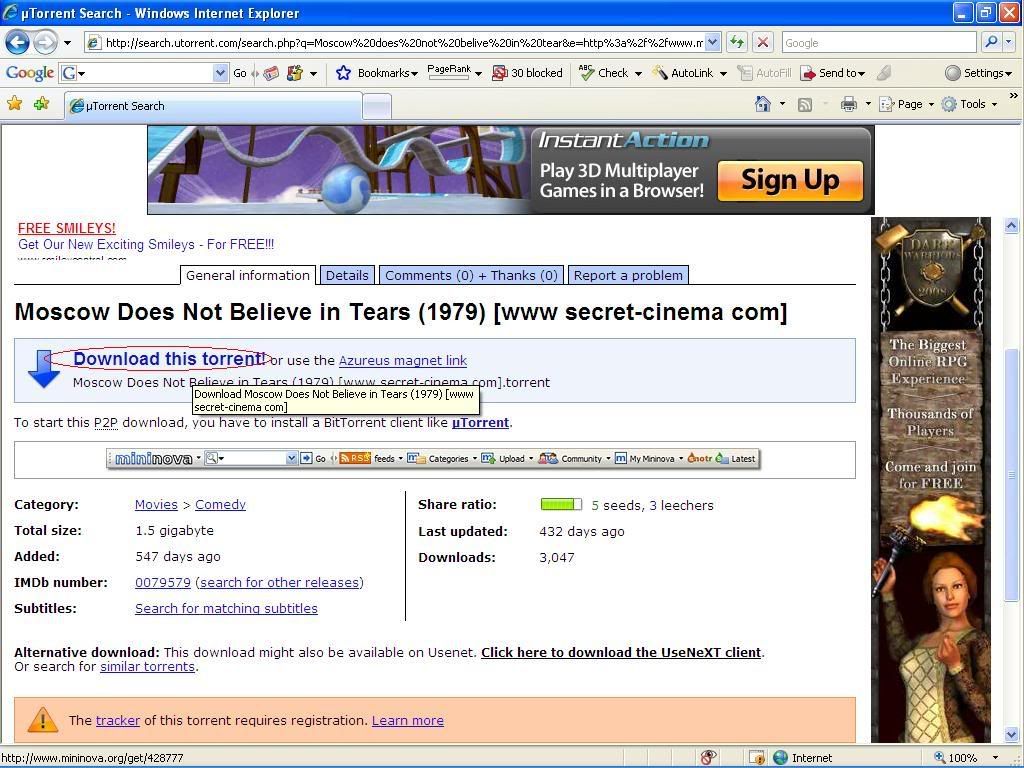Stop loading with the red X icon
This screenshot has height=768, width=1024.
tap(762, 42)
